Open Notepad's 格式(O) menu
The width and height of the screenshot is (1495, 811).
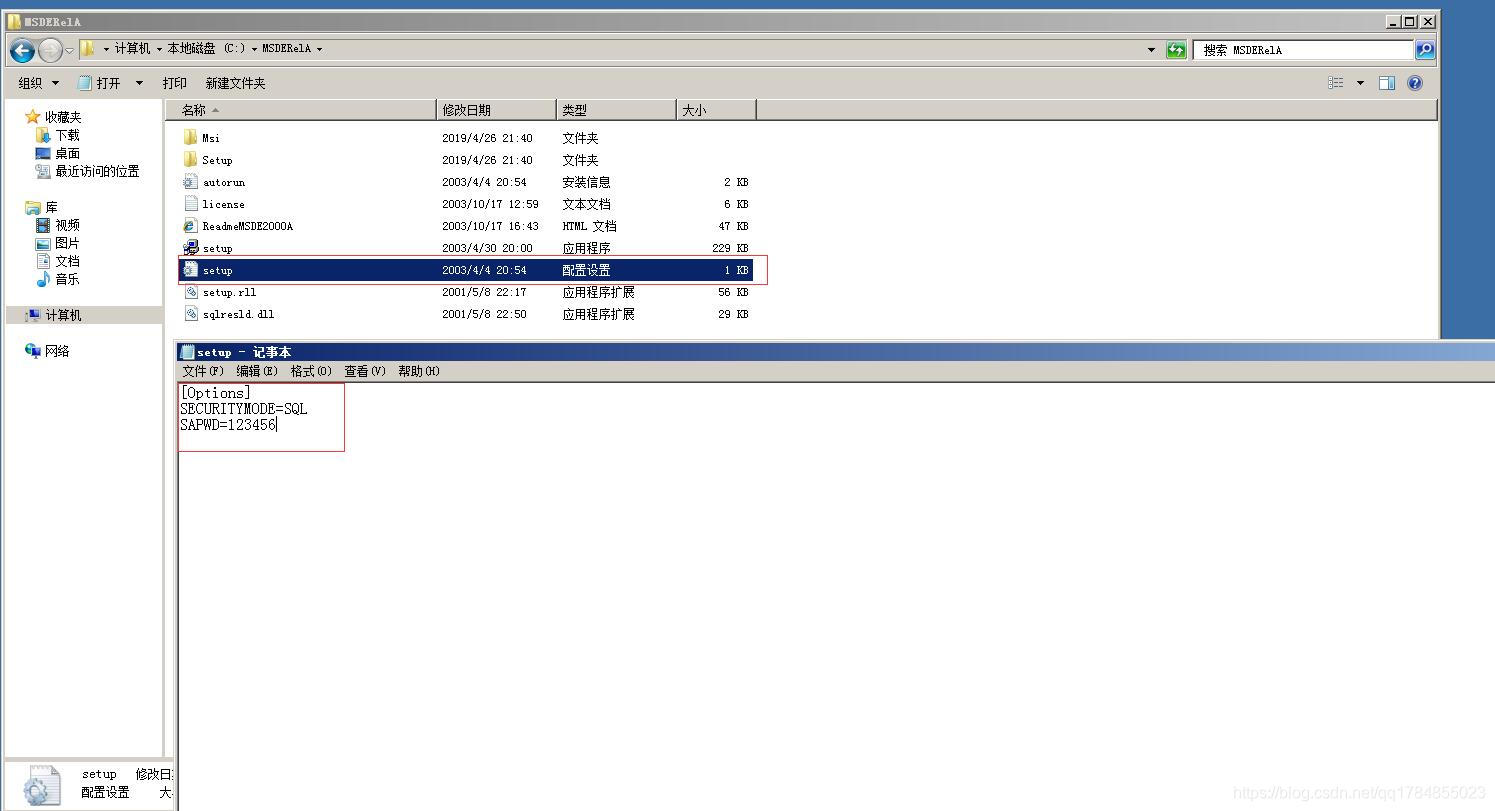click(311, 371)
